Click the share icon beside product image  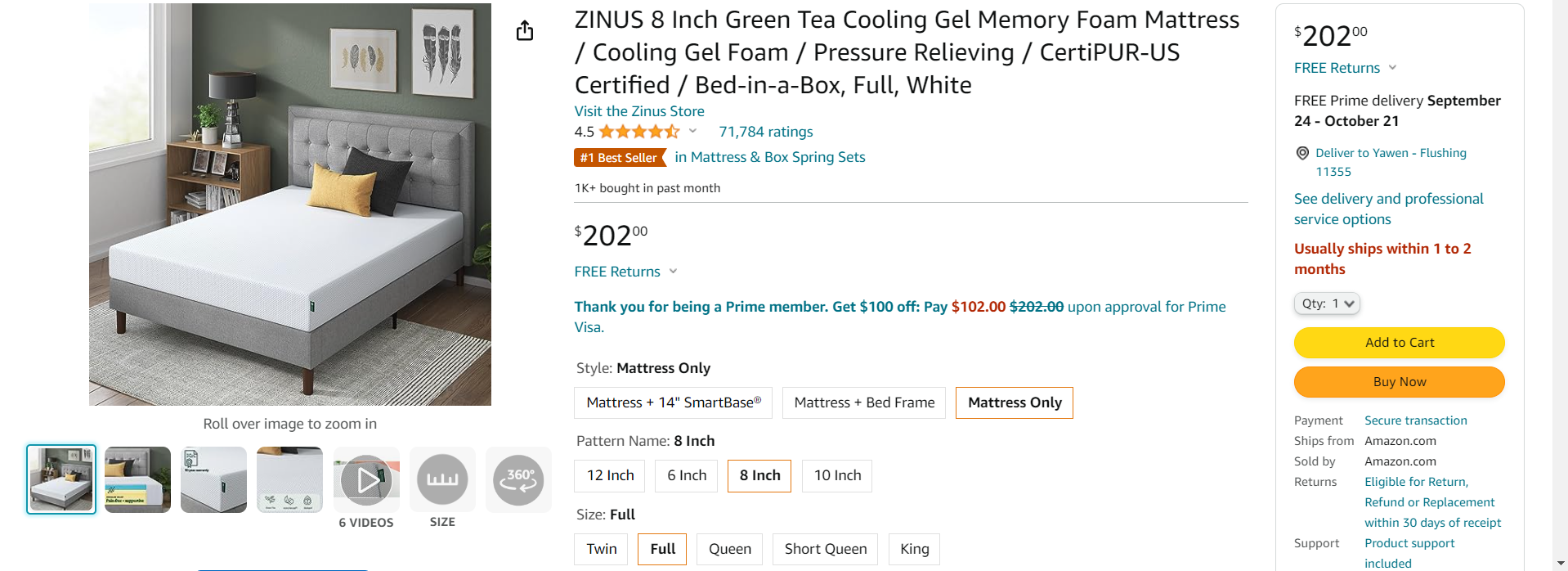coord(525,31)
